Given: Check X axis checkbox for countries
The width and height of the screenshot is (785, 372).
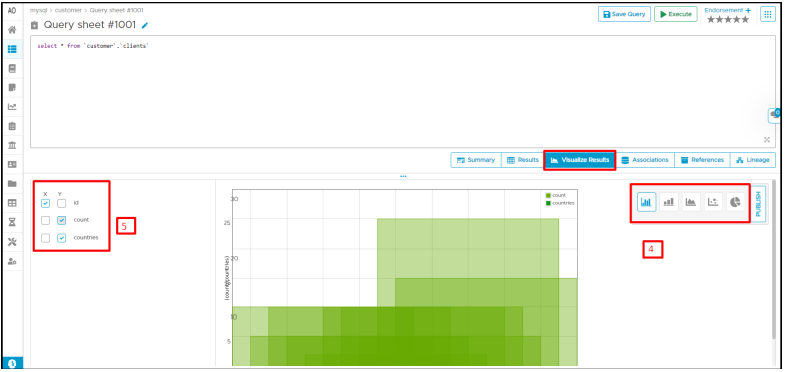Looking at the screenshot, I should click(x=46, y=238).
